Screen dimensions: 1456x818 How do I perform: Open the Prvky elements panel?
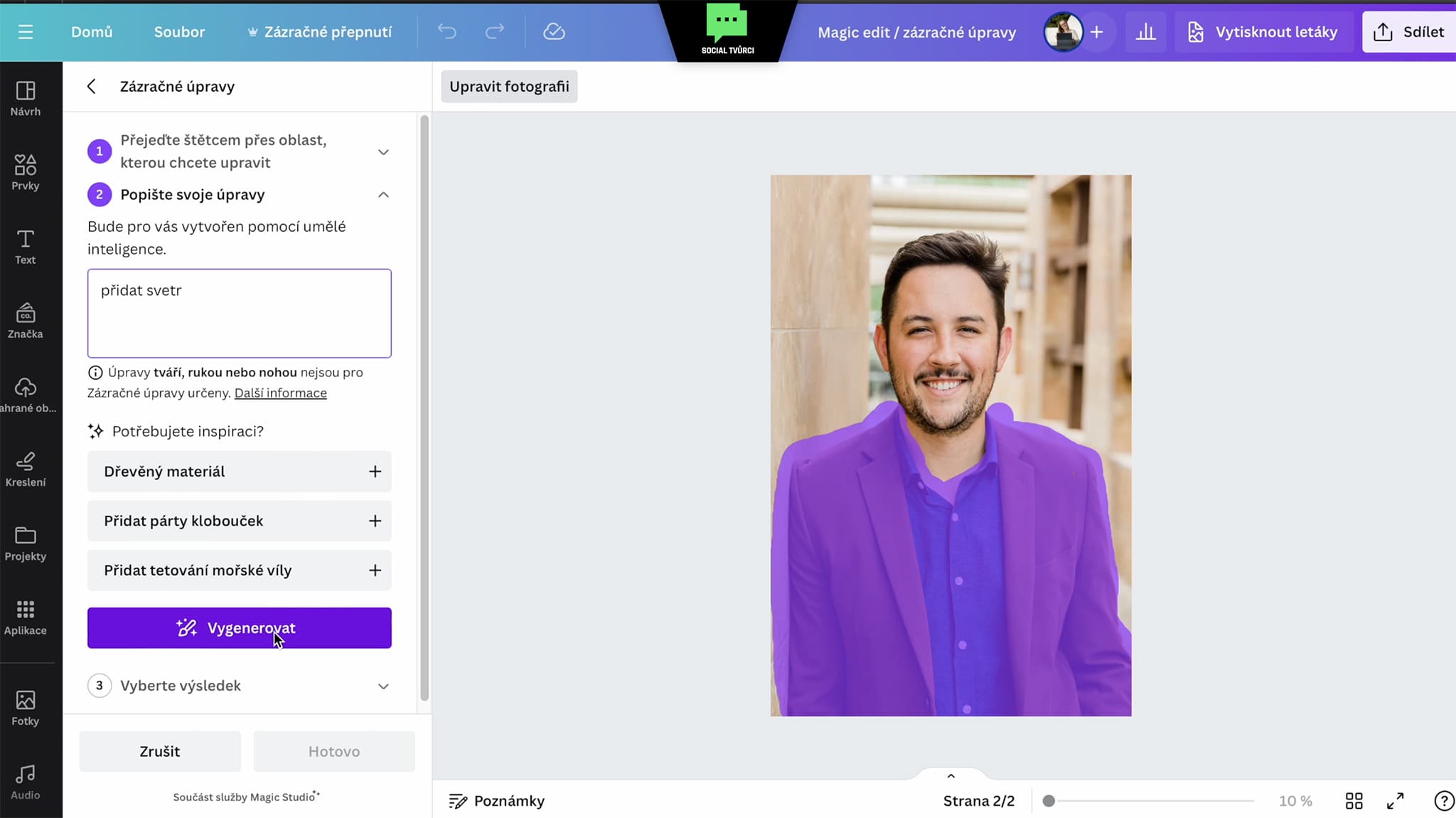pyautogui.click(x=26, y=172)
